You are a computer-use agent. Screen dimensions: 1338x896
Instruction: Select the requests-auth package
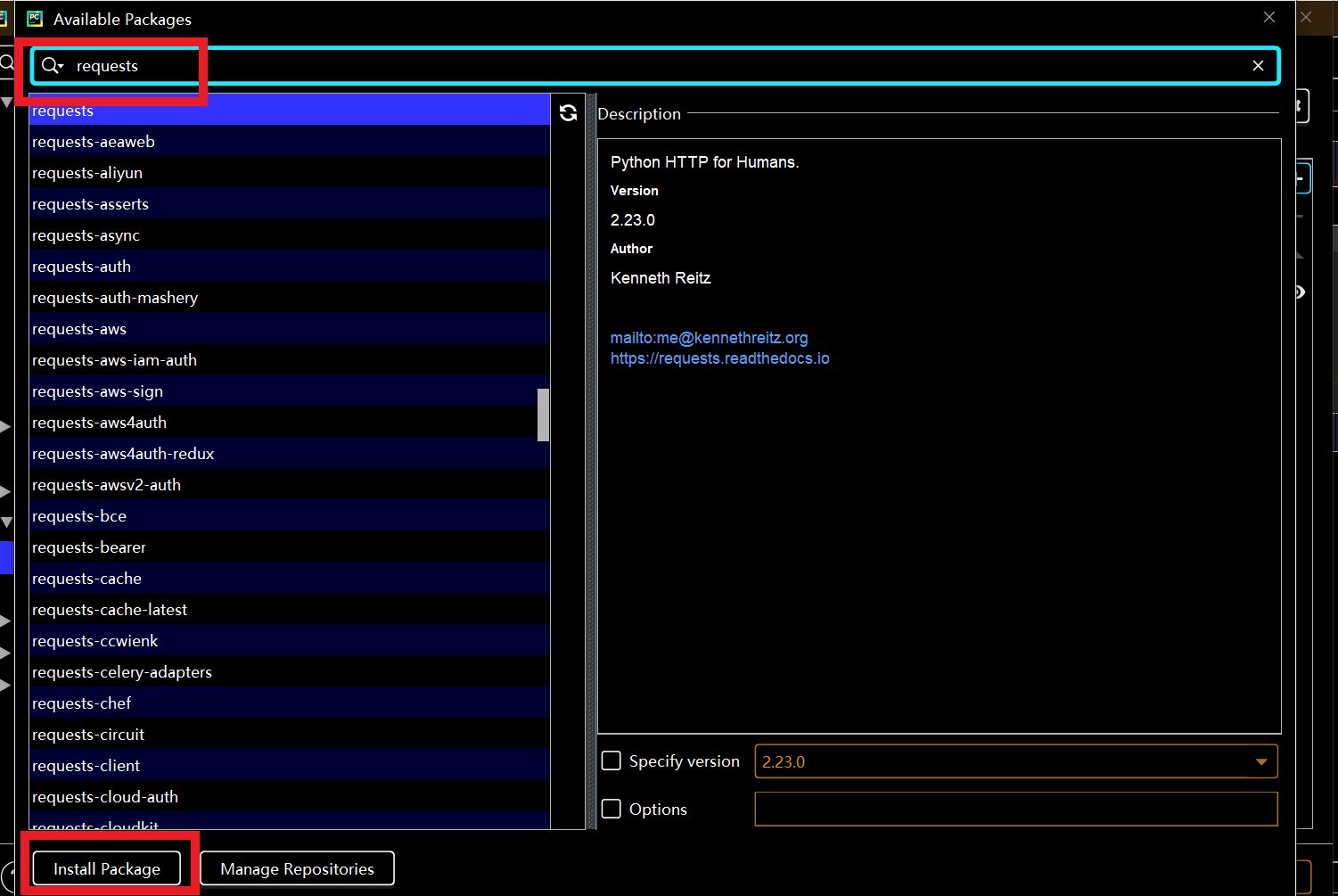(290, 267)
